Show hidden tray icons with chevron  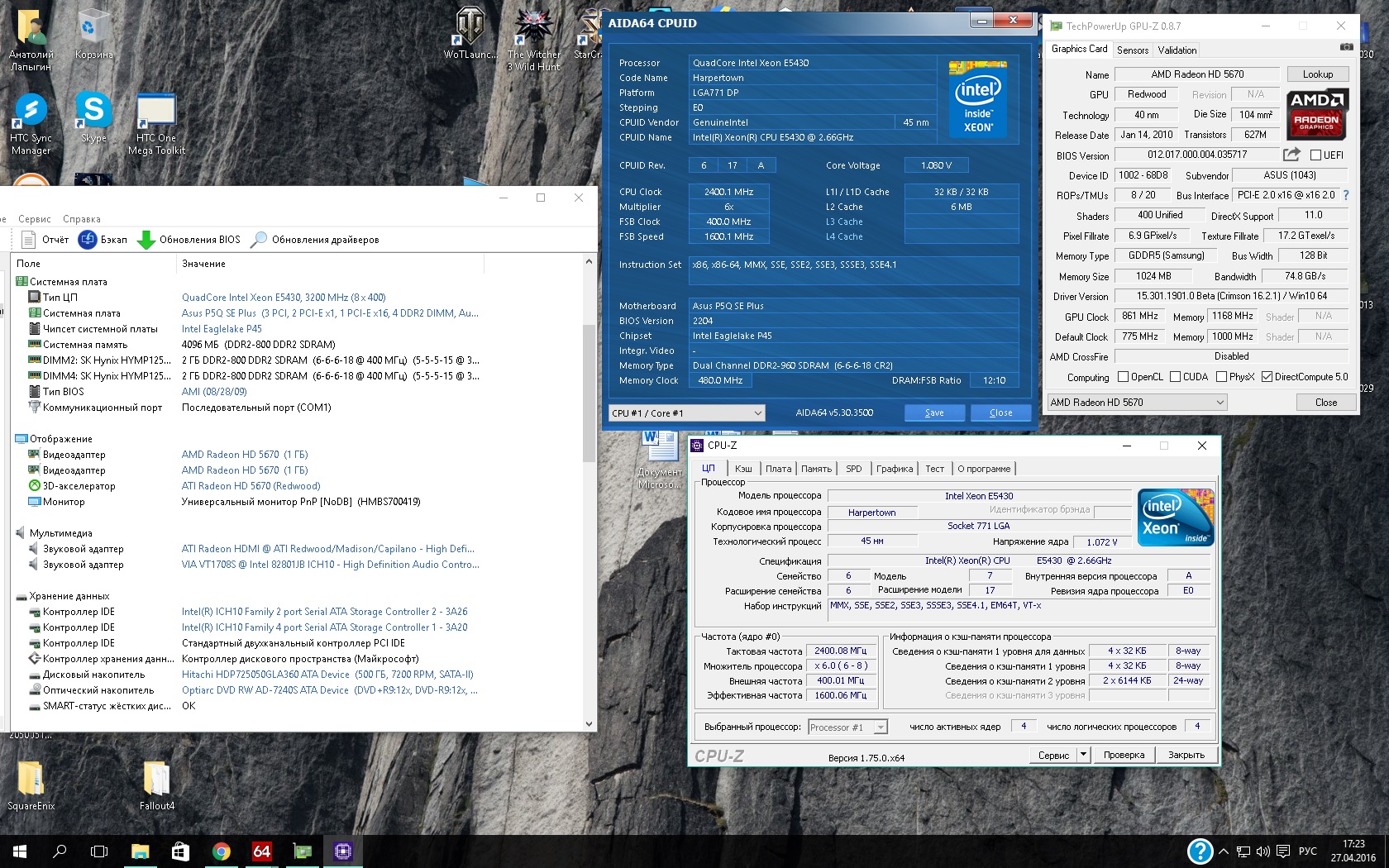coord(1223,851)
